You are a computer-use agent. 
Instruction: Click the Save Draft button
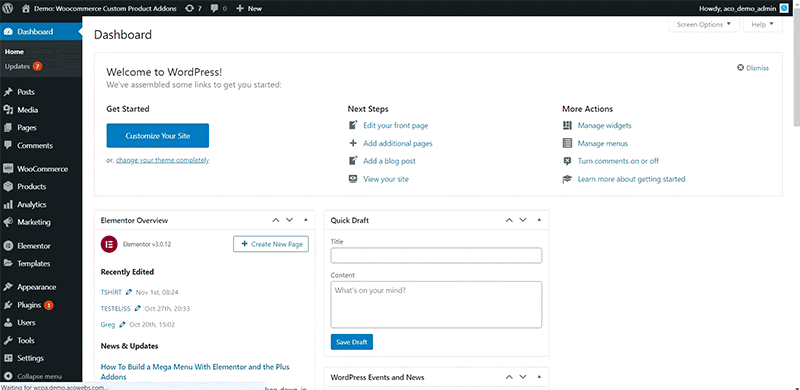[x=352, y=342]
